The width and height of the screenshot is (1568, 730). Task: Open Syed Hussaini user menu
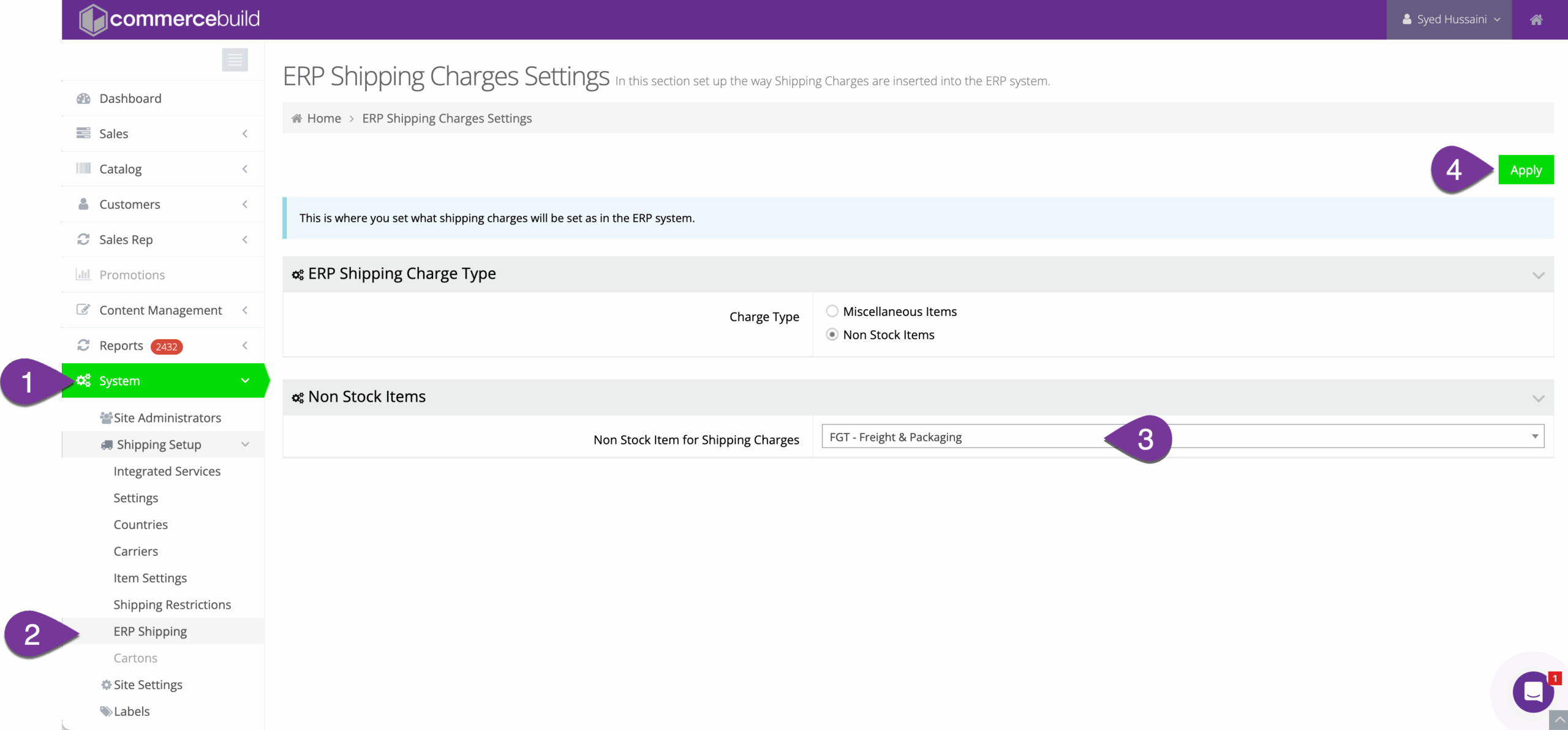click(1449, 20)
